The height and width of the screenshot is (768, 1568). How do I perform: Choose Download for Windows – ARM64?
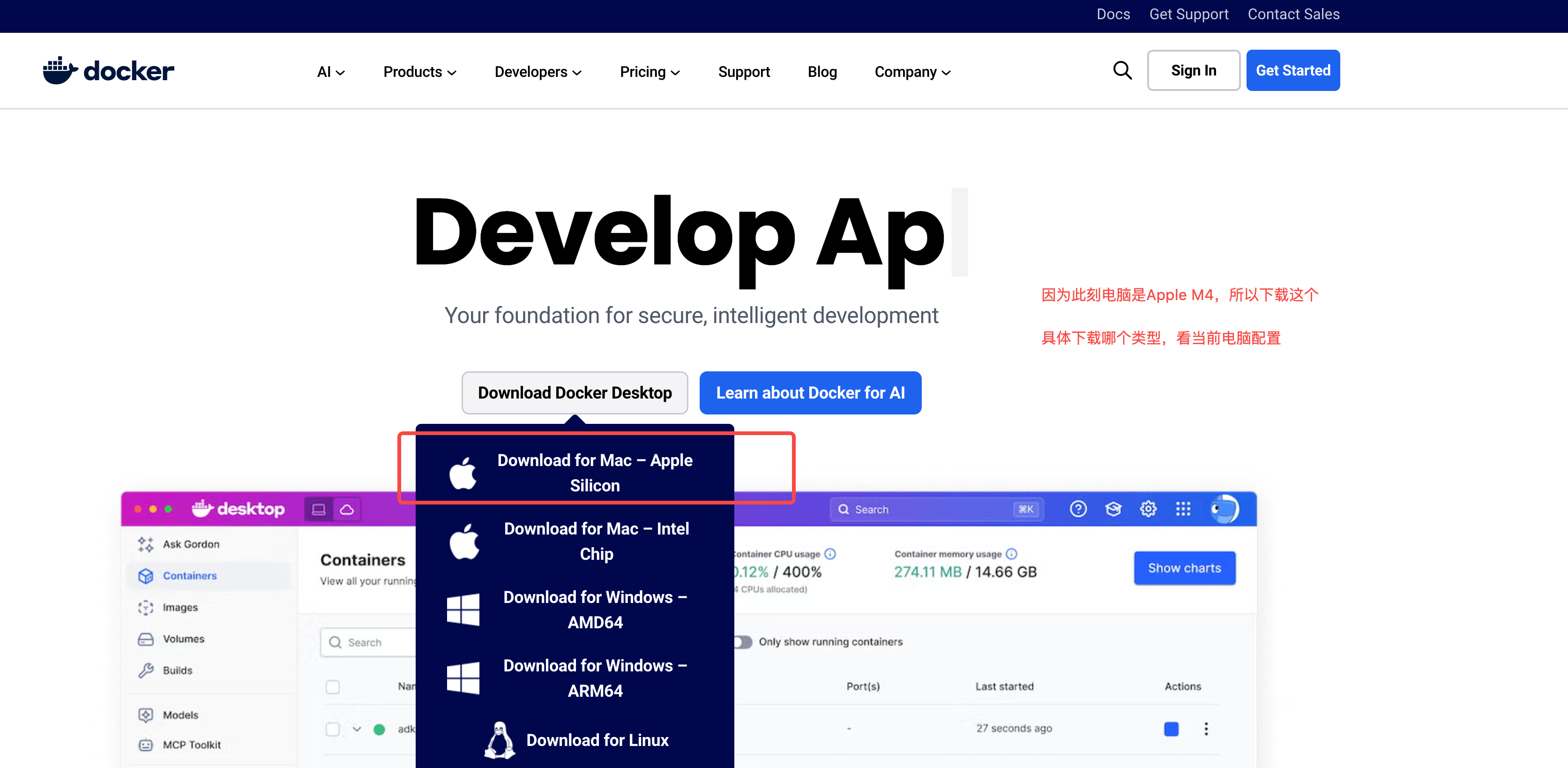pos(575,678)
